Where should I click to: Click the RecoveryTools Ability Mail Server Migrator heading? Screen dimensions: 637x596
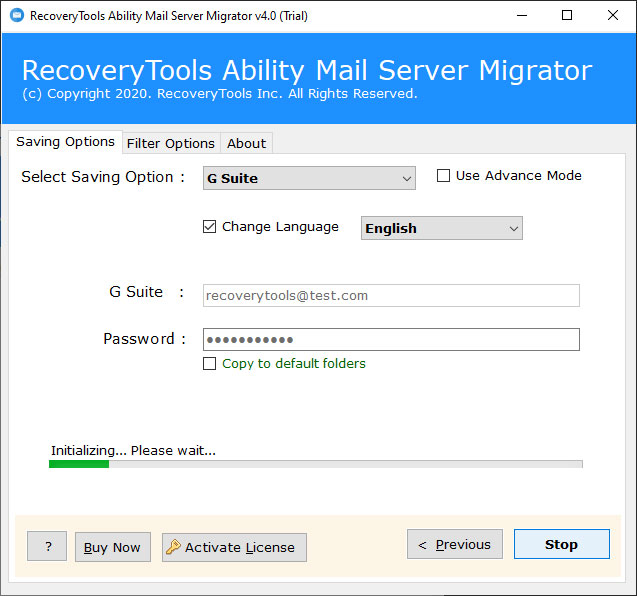coord(307,71)
